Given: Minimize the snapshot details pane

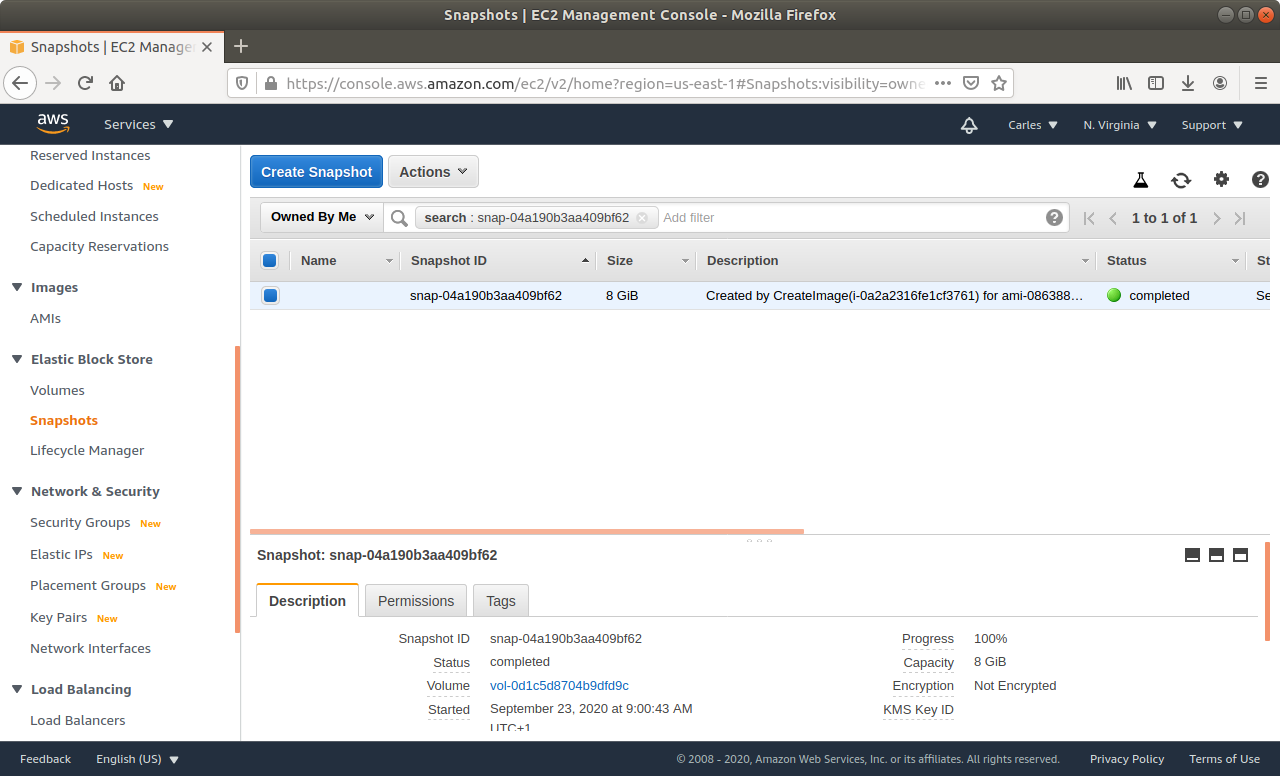Looking at the screenshot, I should 1192,555.
